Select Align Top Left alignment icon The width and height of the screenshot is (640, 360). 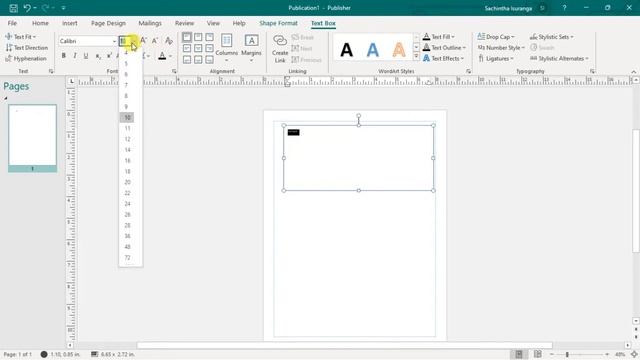[187, 37]
